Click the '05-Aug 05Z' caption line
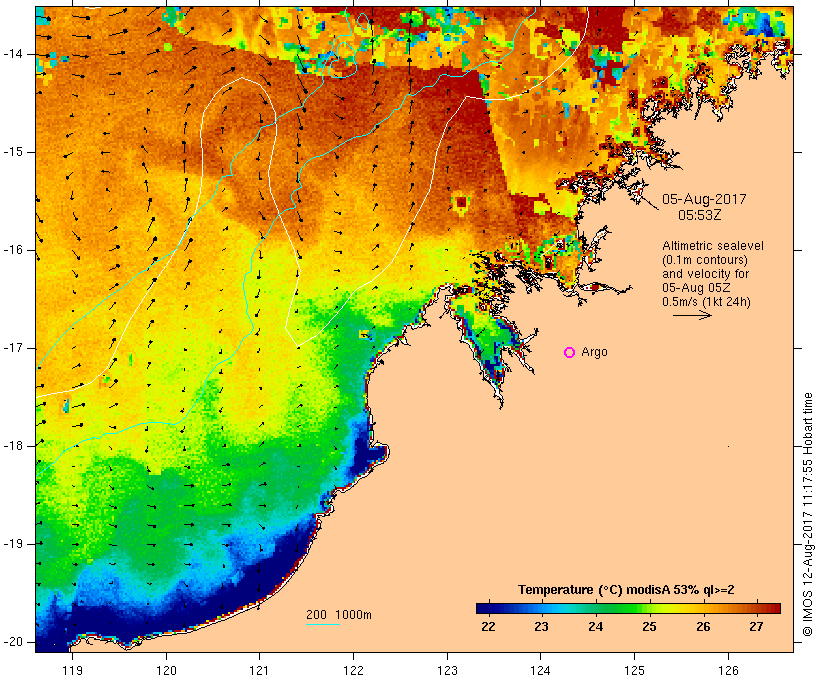 [x=696, y=288]
